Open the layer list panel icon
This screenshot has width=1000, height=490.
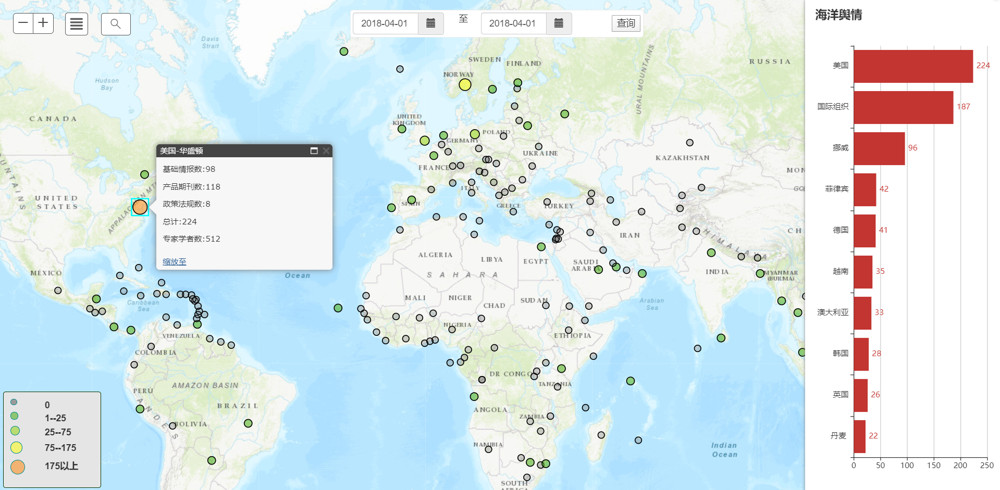(x=77, y=24)
